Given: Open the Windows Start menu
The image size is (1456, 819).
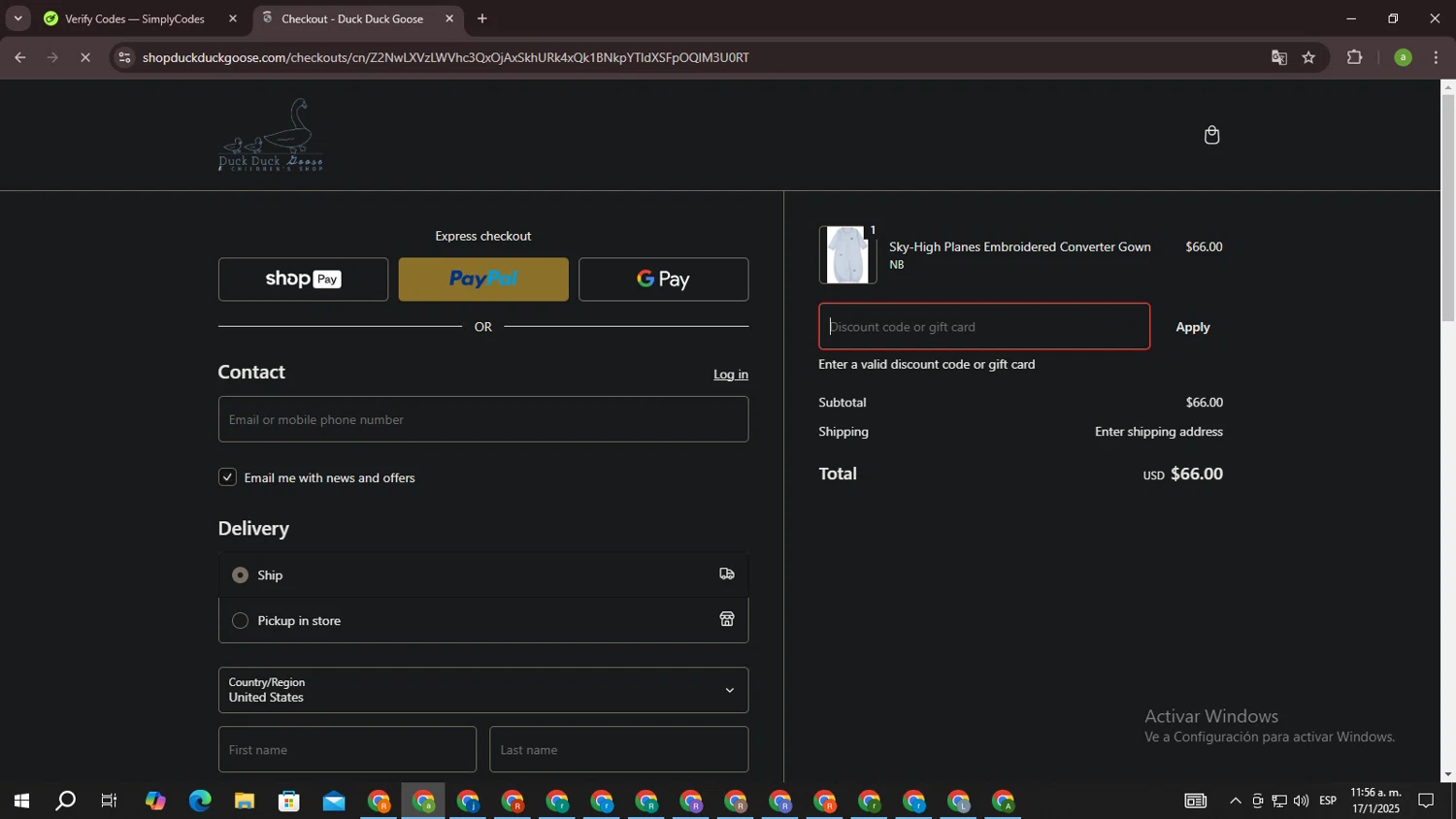Looking at the screenshot, I should click(x=21, y=802).
